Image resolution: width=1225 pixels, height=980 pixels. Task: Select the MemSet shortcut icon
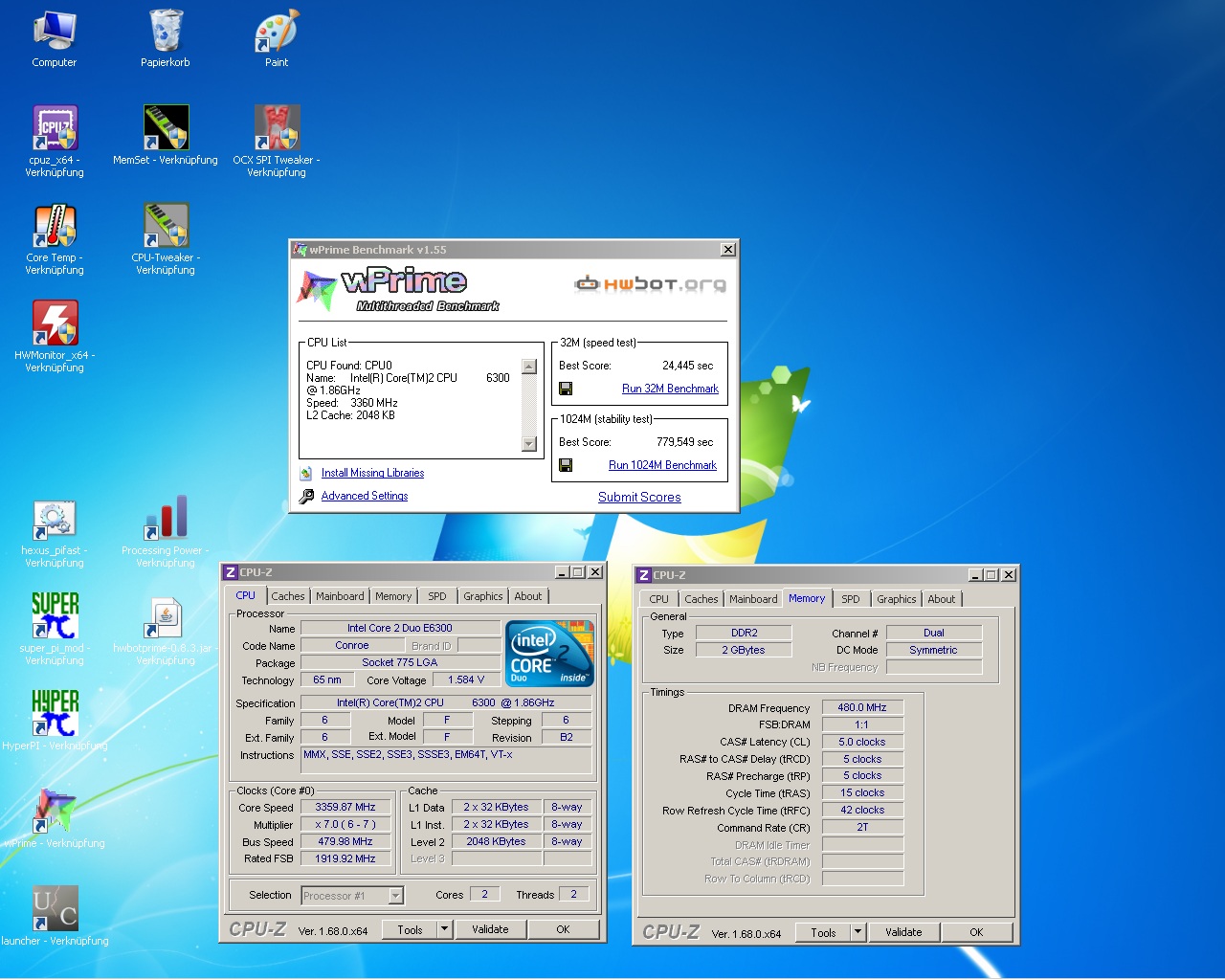166,128
